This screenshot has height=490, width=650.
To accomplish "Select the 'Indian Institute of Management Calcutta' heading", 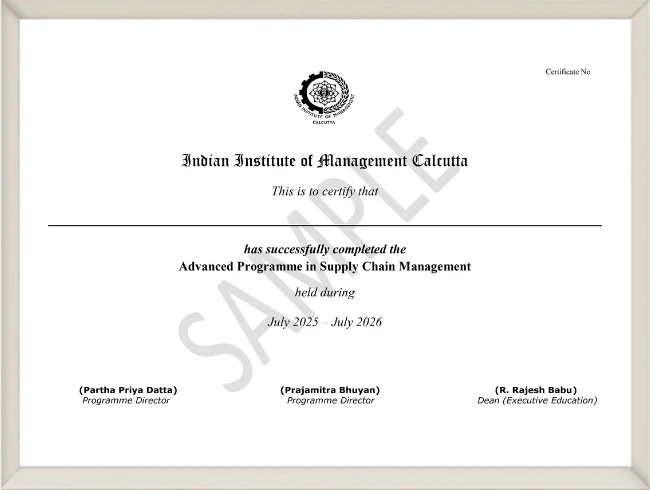I will point(325,161).
